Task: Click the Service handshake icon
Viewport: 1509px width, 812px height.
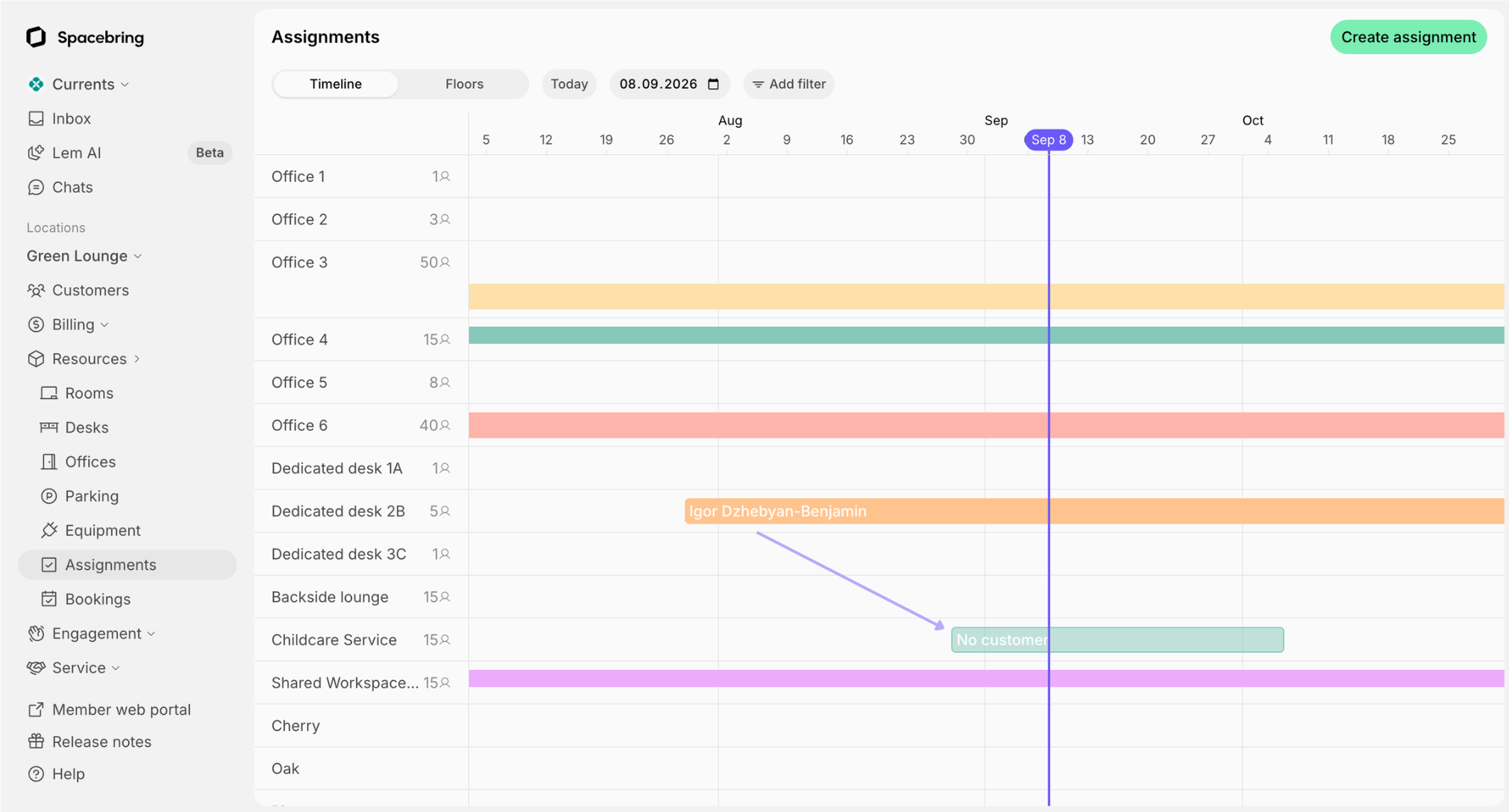Action: point(36,668)
